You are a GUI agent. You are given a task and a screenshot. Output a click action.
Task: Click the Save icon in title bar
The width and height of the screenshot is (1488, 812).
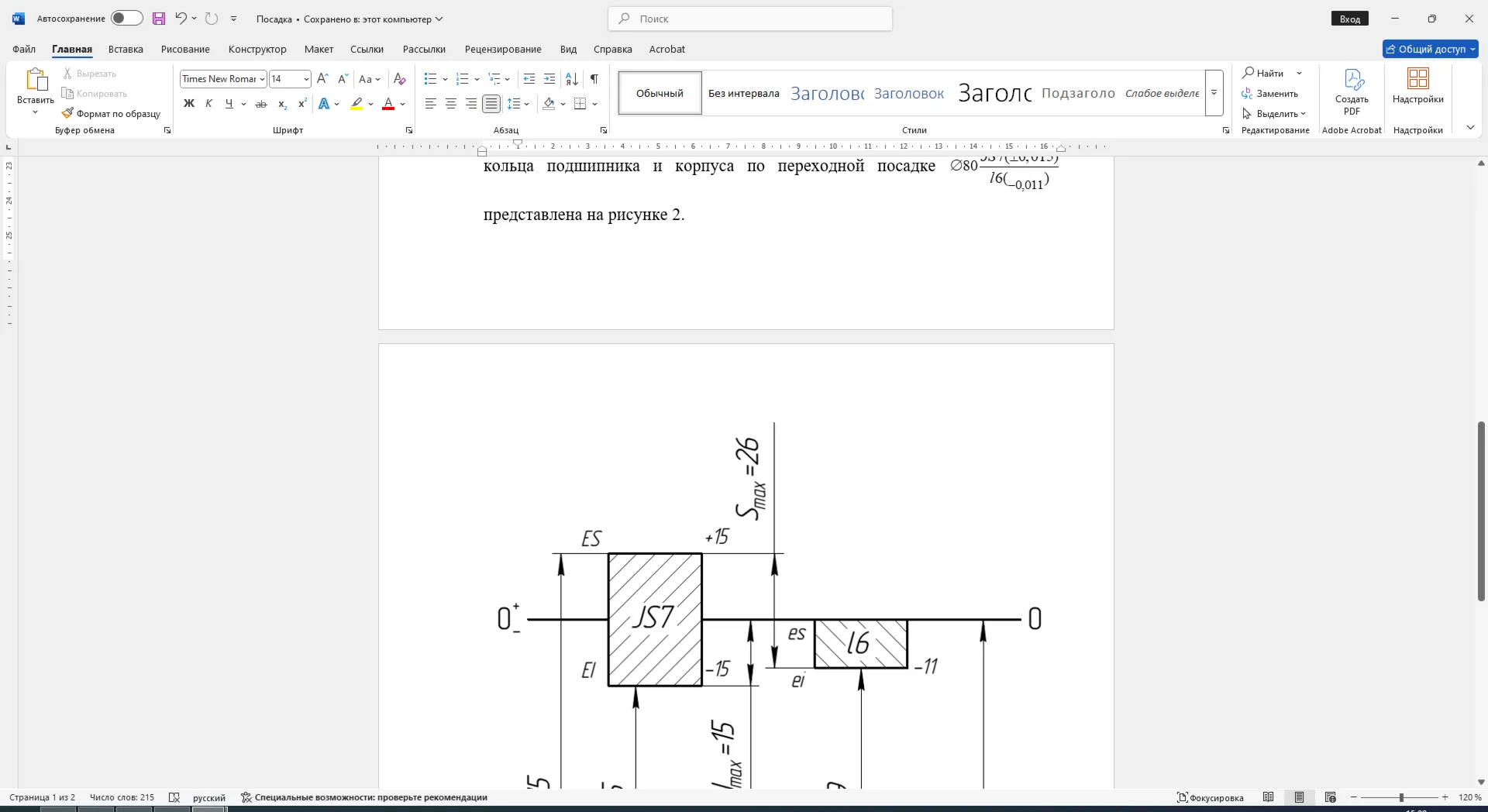click(159, 19)
